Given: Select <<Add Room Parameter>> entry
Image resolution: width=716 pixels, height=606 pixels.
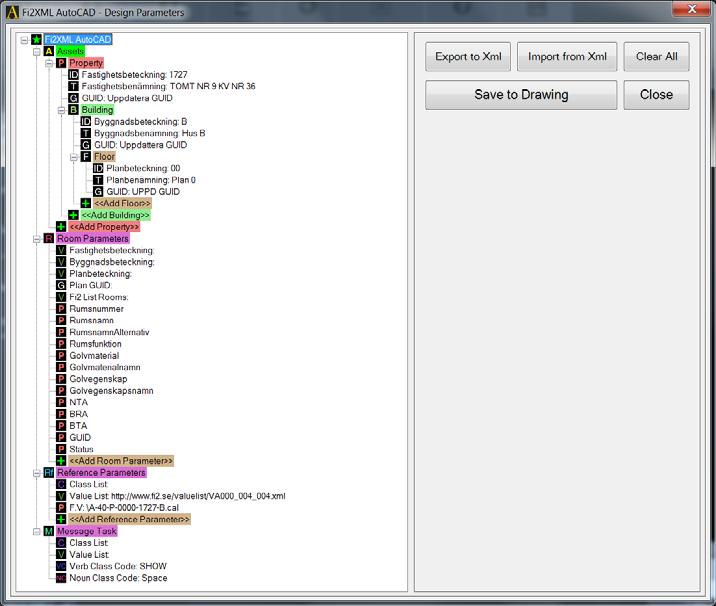Looking at the screenshot, I should pyautogui.click(x=121, y=461).
